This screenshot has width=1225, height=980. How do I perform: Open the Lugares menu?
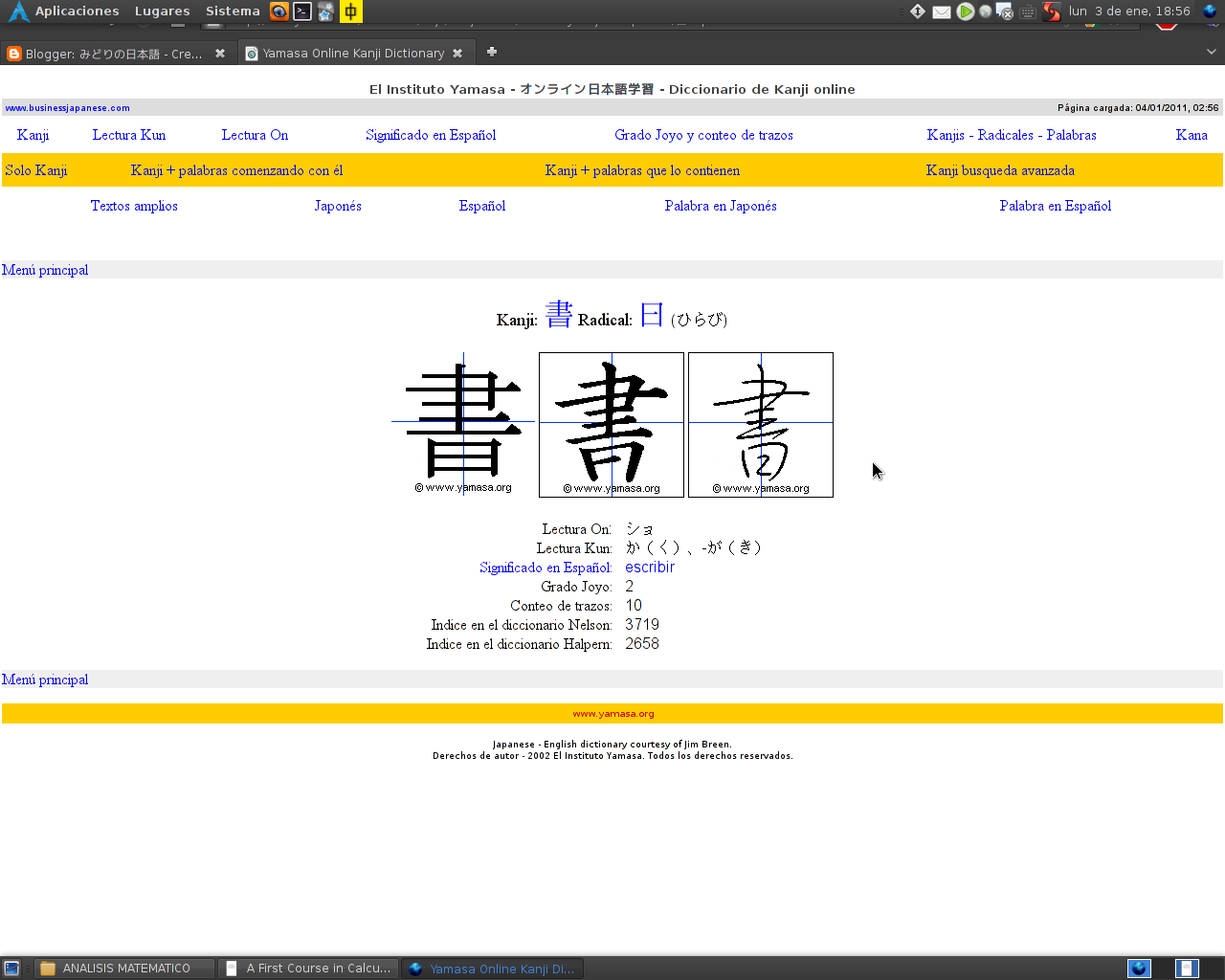(162, 11)
